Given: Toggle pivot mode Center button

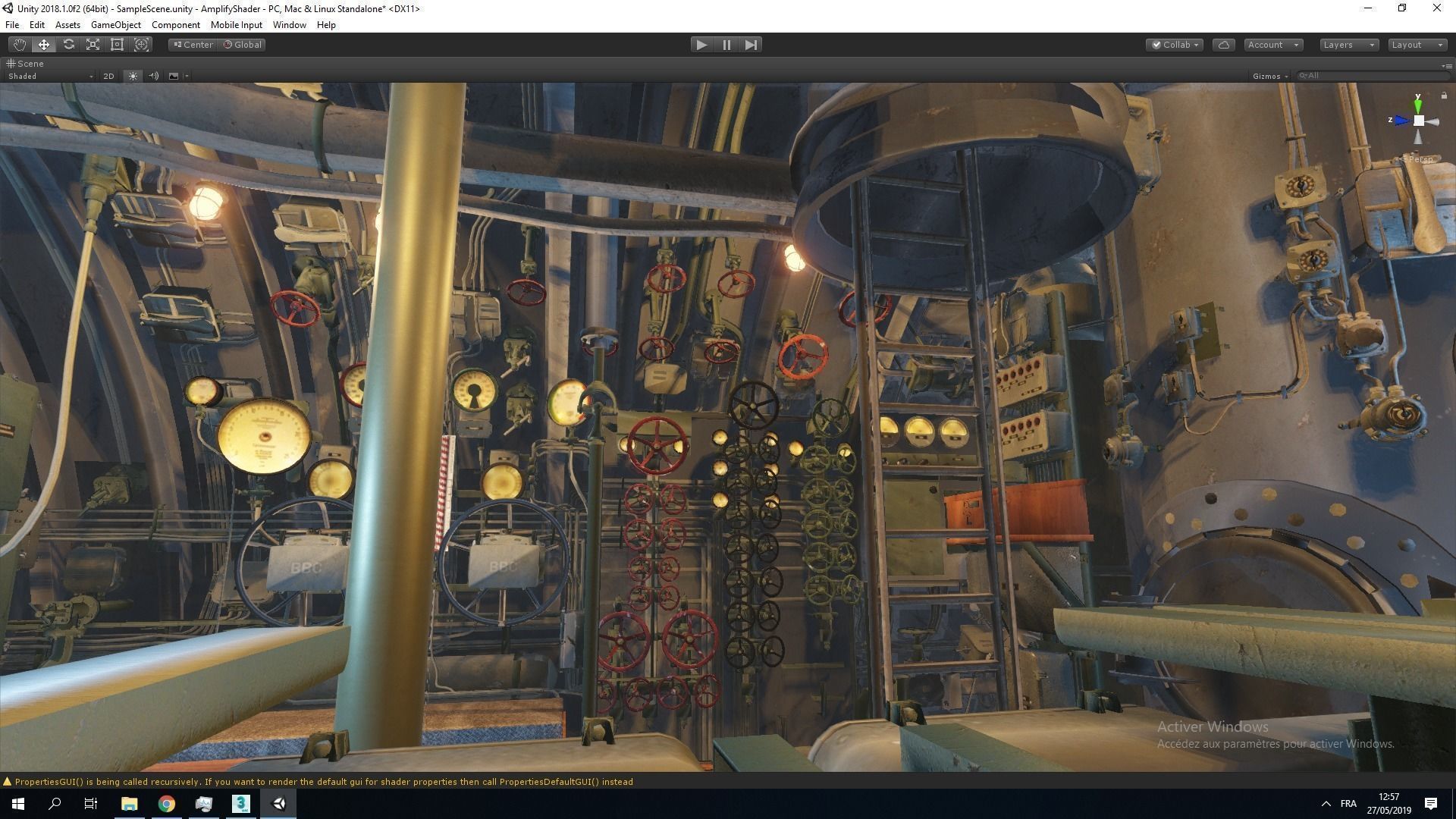Looking at the screenshot, I should click(x=193, y=45).
